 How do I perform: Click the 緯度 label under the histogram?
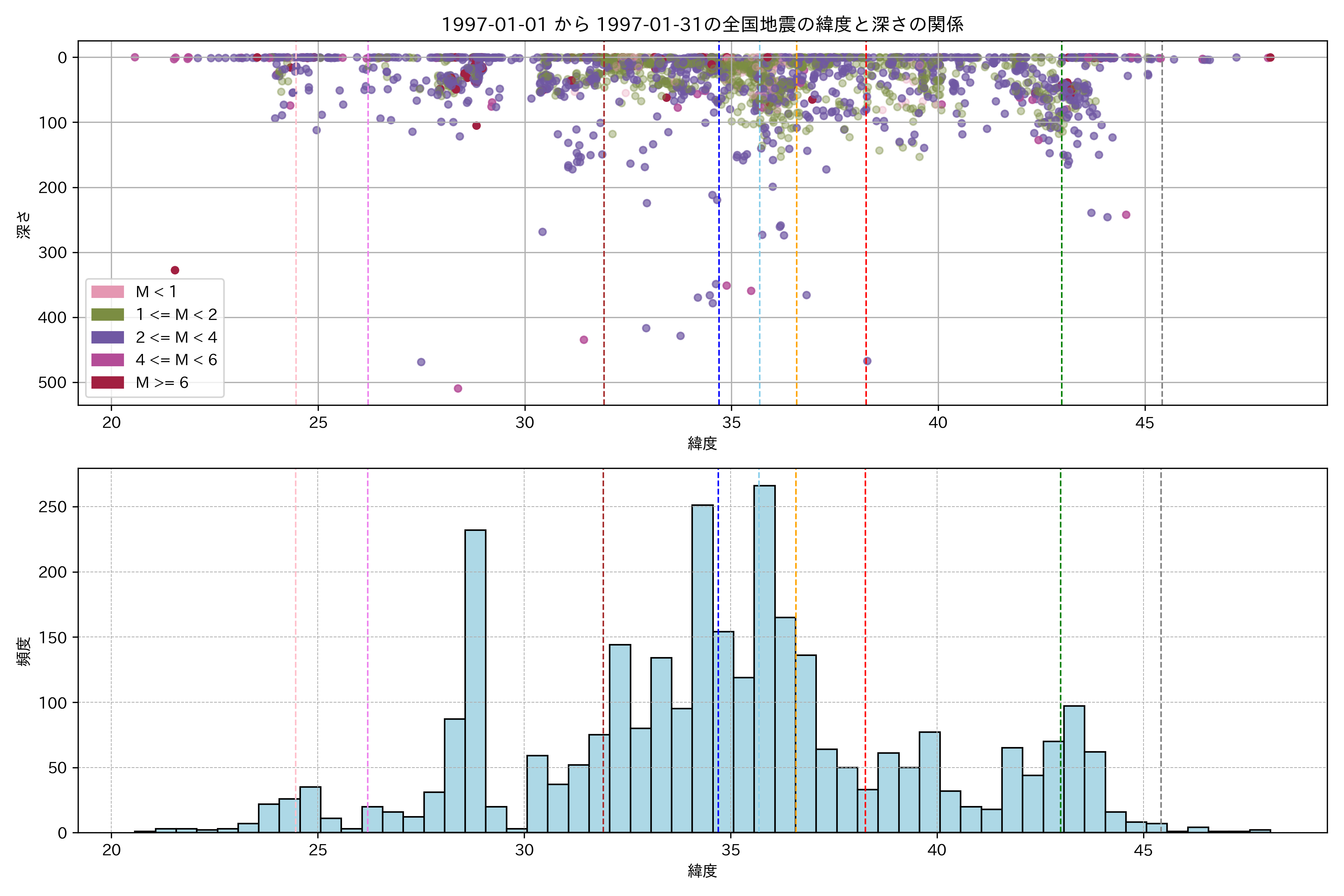click(x=702, y=871)
